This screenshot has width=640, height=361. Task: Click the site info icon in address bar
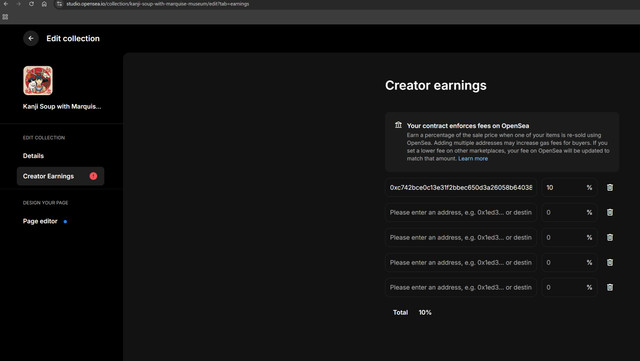60,4
